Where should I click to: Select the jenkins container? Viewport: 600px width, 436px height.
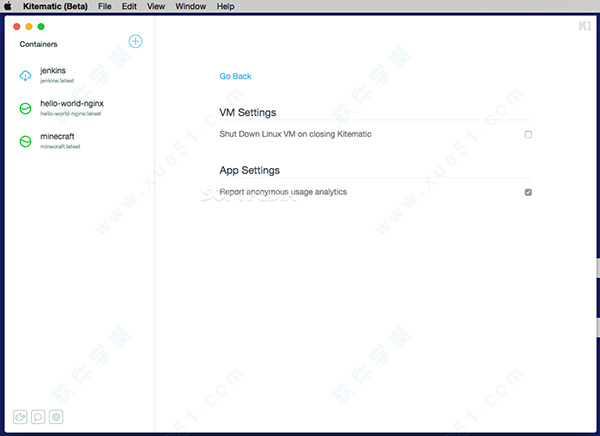(78, 75)
